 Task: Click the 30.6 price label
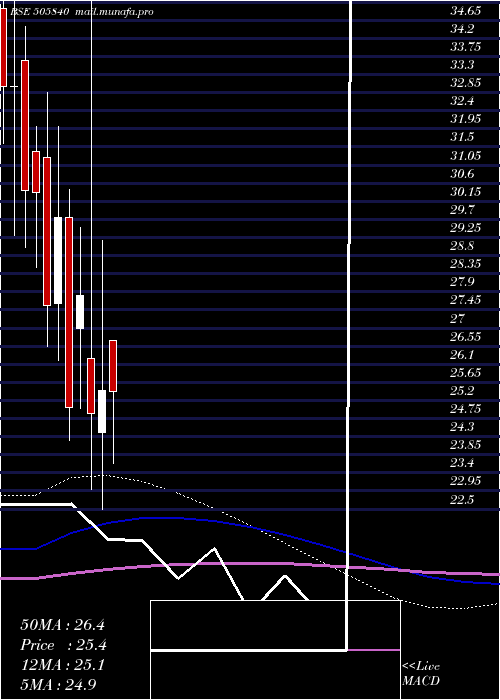click(462, 174)
